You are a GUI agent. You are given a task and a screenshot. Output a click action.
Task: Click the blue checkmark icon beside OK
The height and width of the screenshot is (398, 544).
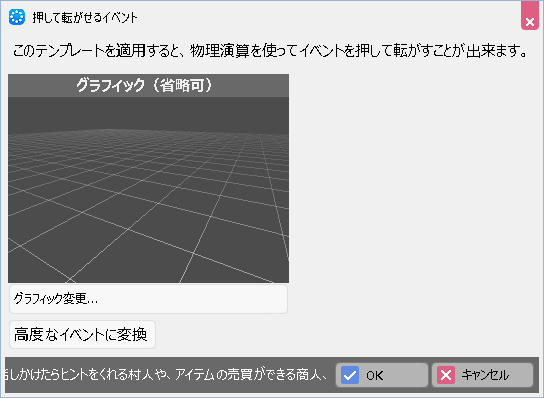(350, 375)
